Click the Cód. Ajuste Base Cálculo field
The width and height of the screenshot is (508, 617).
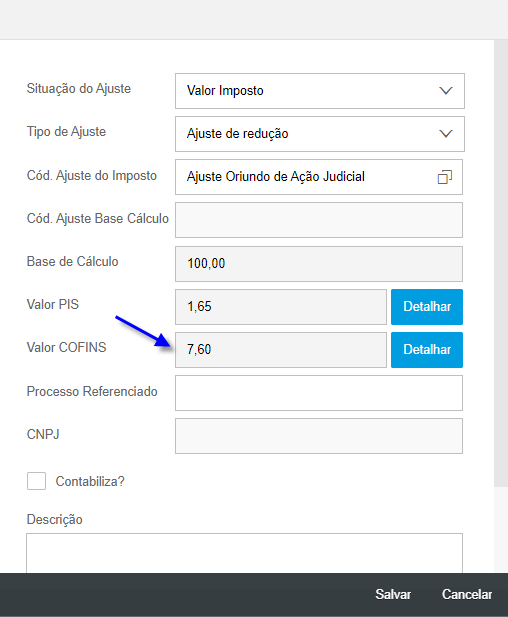[319, 220]
